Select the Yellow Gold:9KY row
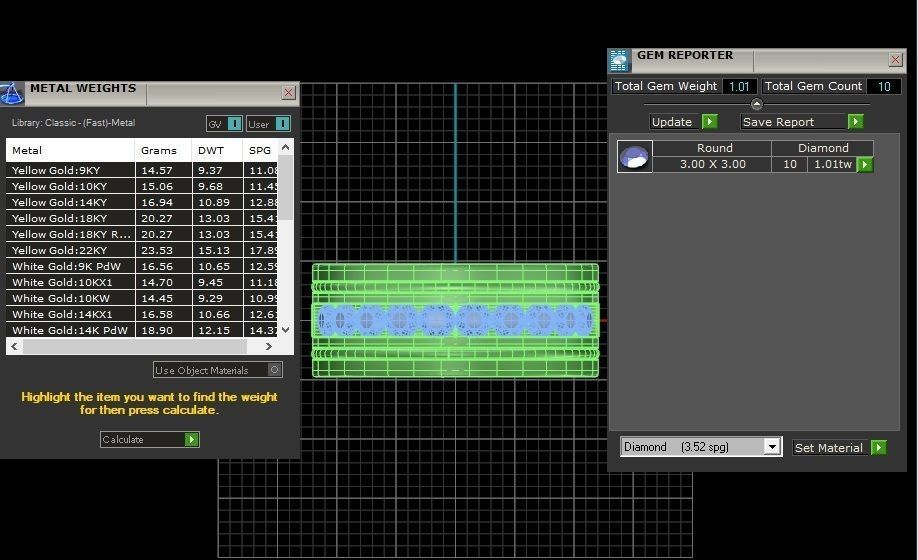This screenshot has height=560, width=918. [142, 170]
